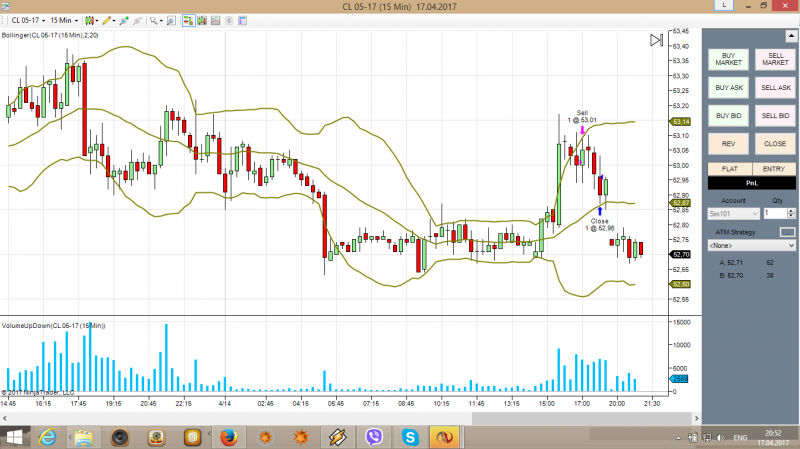Click the greyed-out zoom-out magnifier icon
Image resolution: width=800 pixels, height=449 pixels.
(x=137, y=20)
